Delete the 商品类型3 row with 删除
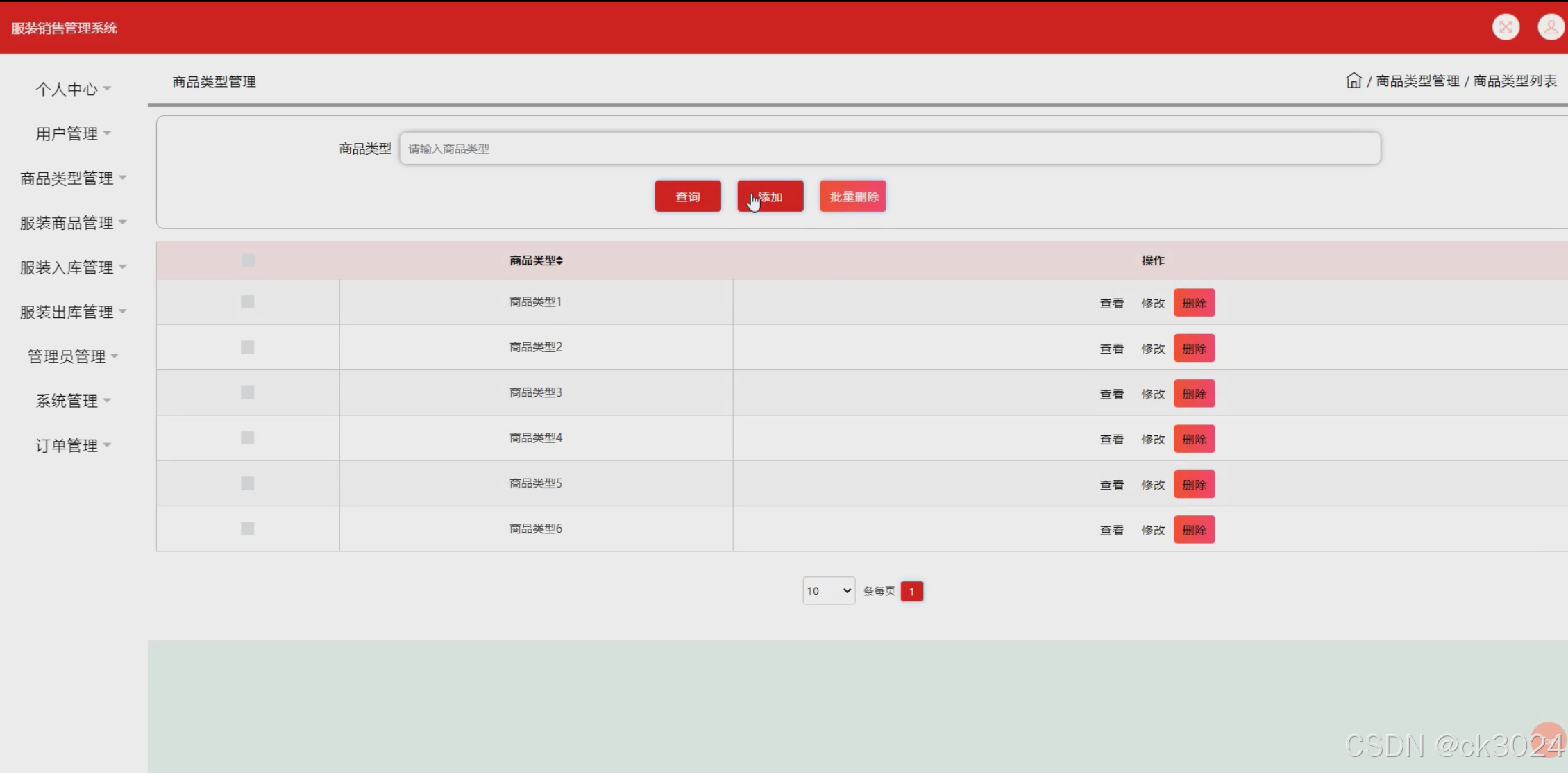This screenshot has height=773, width=1568. [1194, 394]
